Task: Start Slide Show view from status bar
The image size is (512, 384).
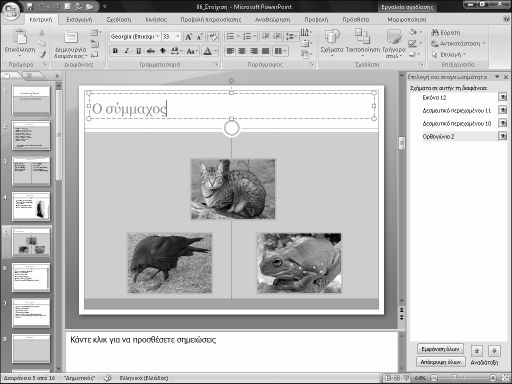Action: point(406,378)
